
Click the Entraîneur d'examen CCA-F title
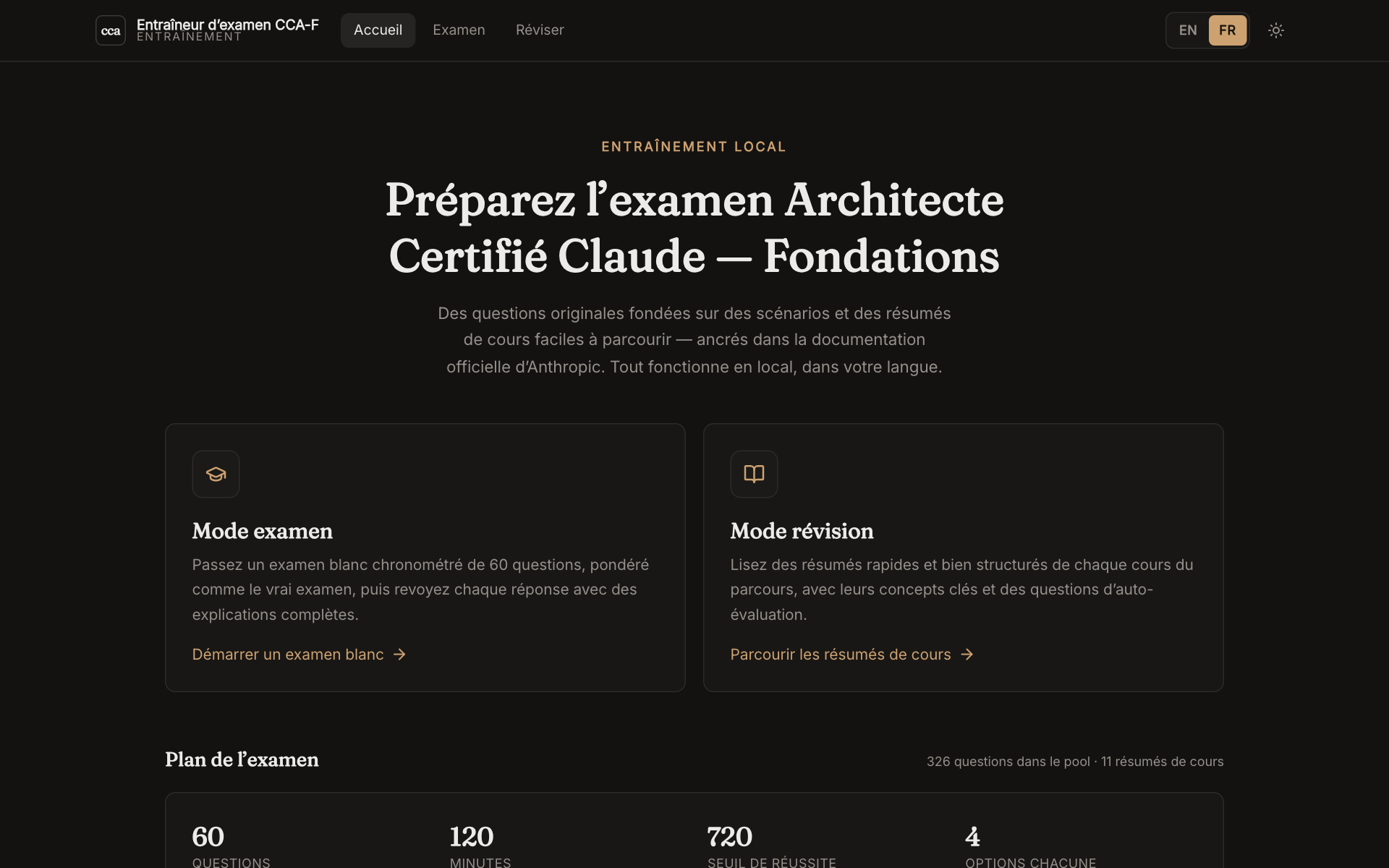point(228,25)
